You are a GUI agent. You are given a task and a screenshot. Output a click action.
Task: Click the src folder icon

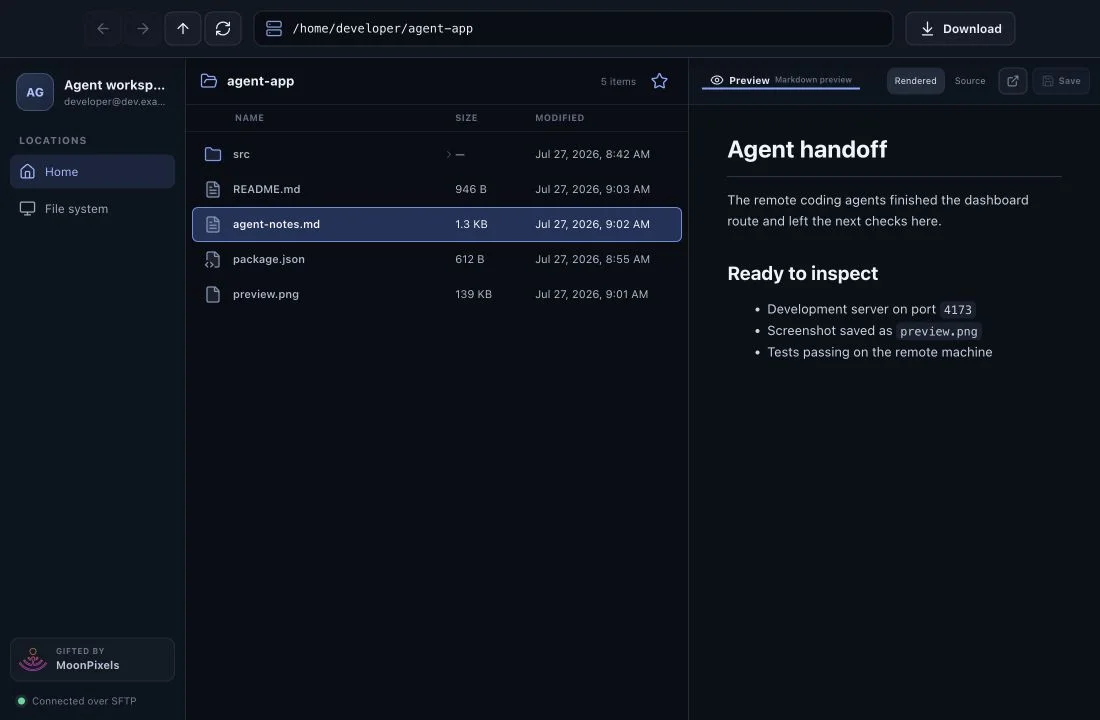point(213,154)
